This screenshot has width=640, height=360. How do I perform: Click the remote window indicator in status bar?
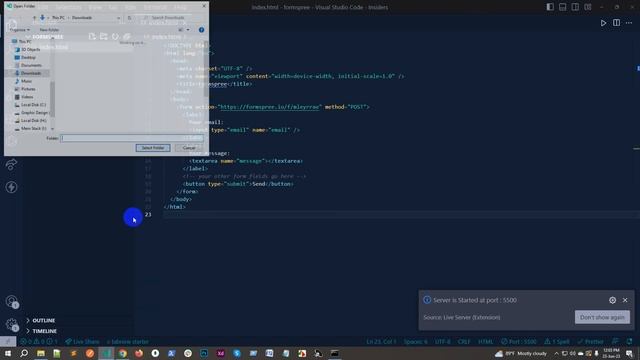[x=8, y=342]
